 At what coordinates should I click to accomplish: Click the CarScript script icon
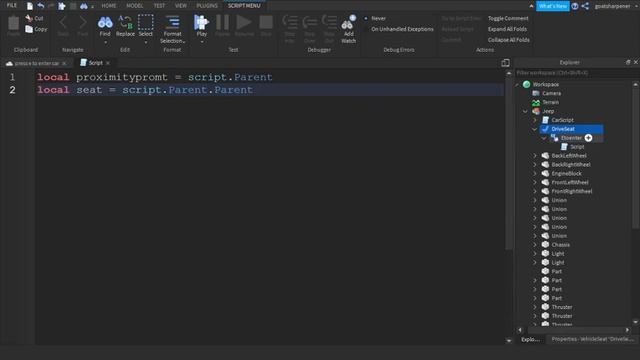point(545,120)
